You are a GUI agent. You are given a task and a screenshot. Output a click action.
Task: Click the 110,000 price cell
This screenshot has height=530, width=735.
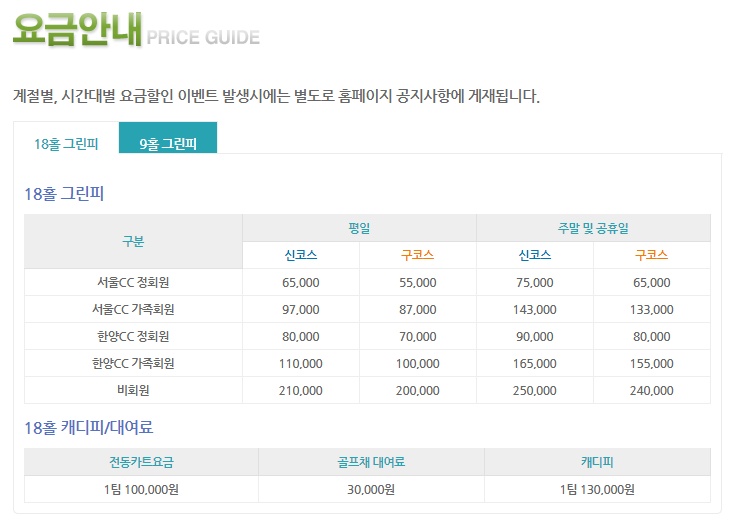pos(301,364)
